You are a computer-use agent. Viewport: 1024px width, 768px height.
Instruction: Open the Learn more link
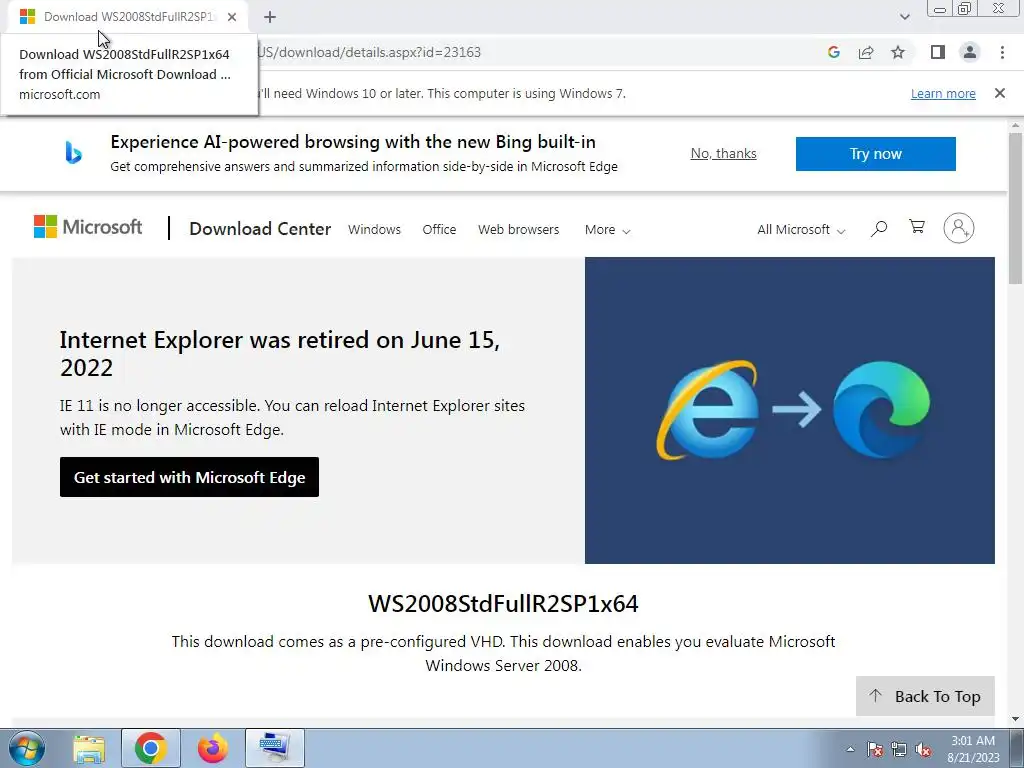pos(943,93)
